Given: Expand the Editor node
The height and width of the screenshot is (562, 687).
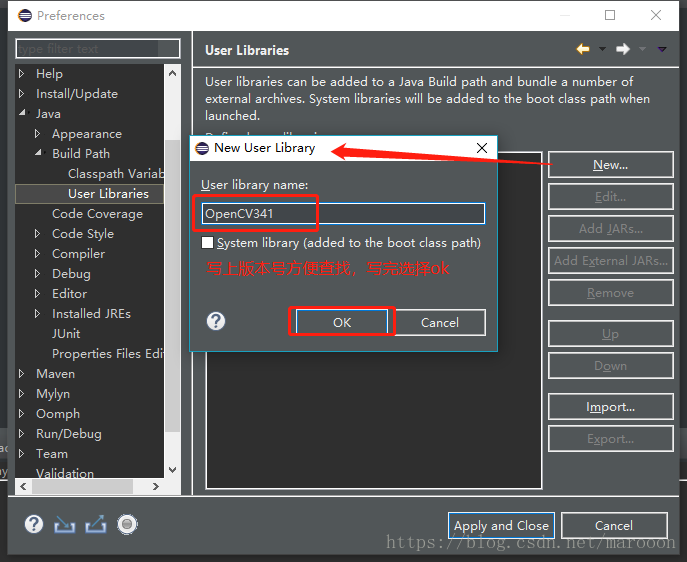Looking at the screenshot, I should pos(38,293).
